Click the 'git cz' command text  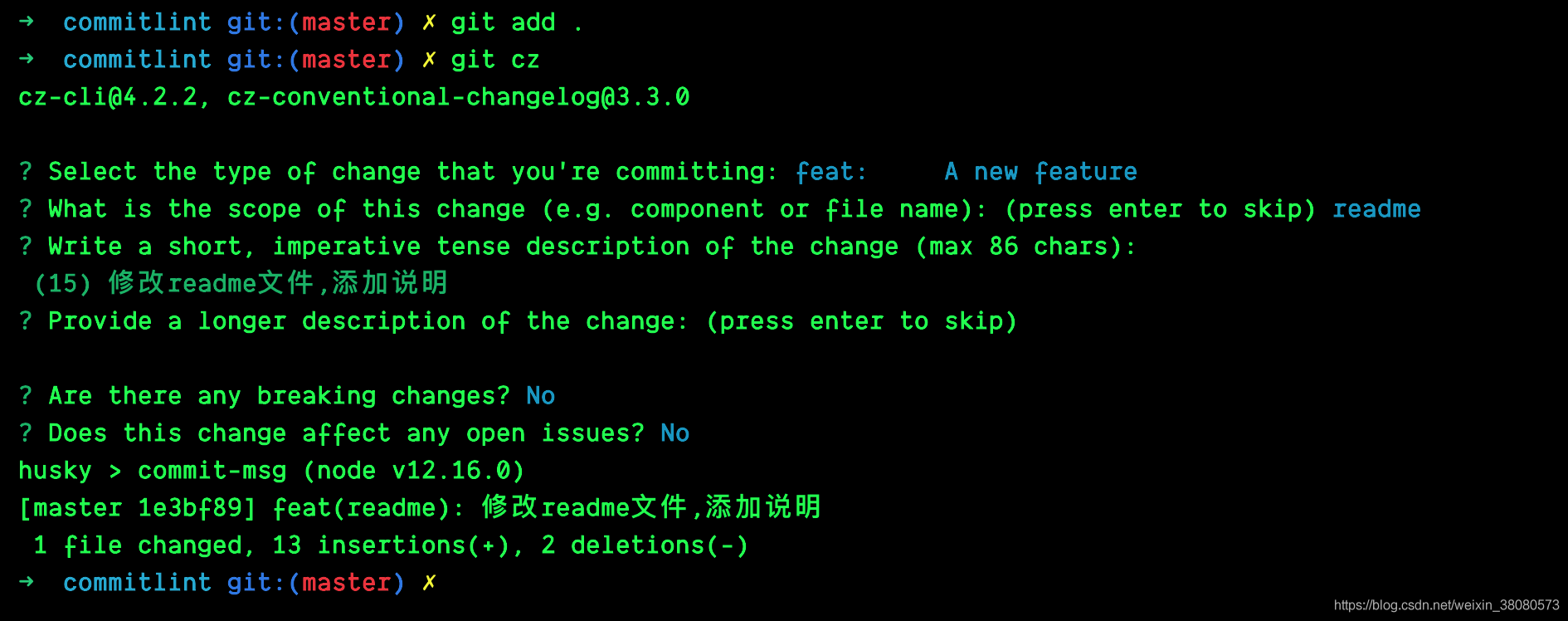(495, 60)
